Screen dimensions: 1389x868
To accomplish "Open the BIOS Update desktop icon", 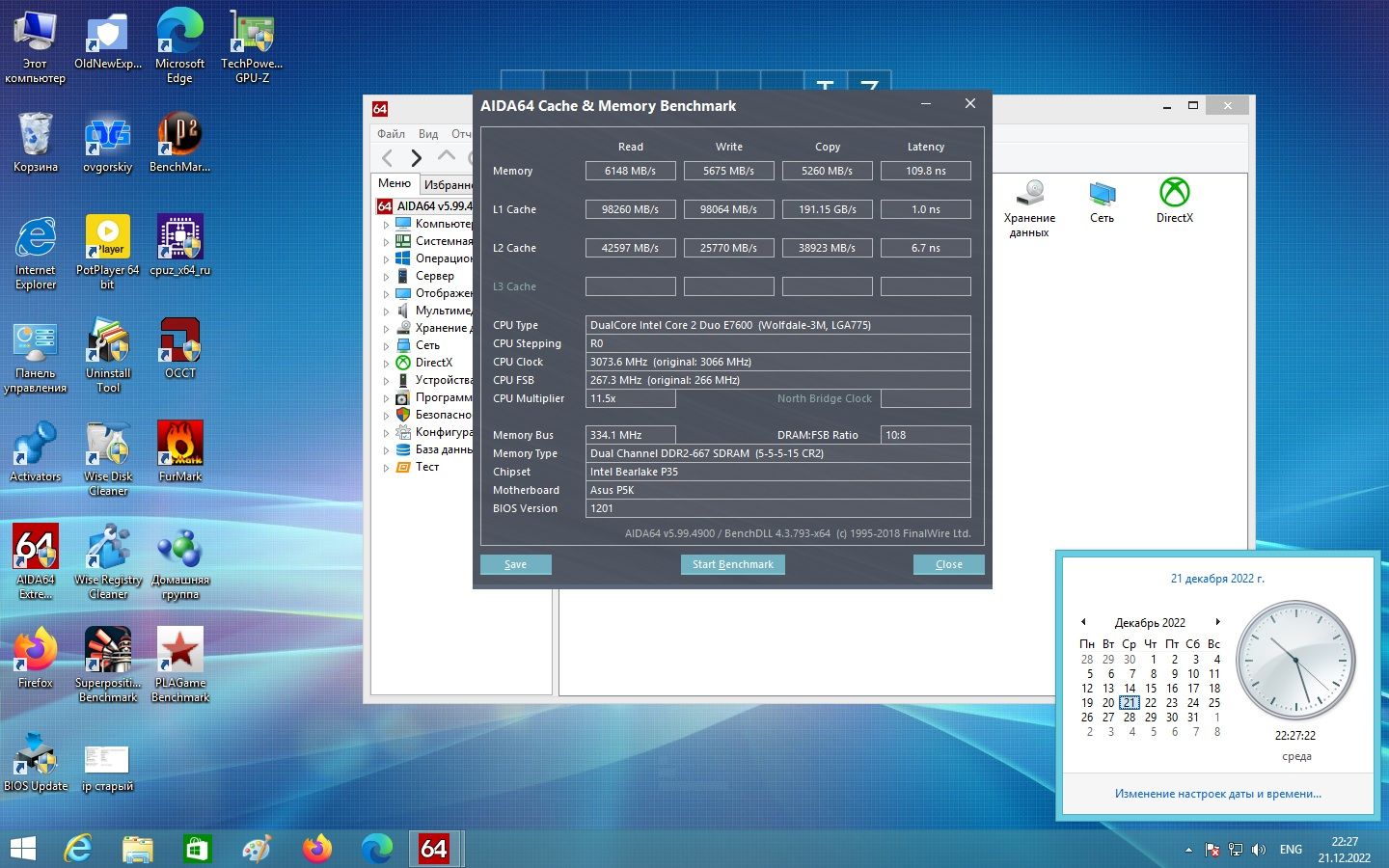I will coord(36,761).
